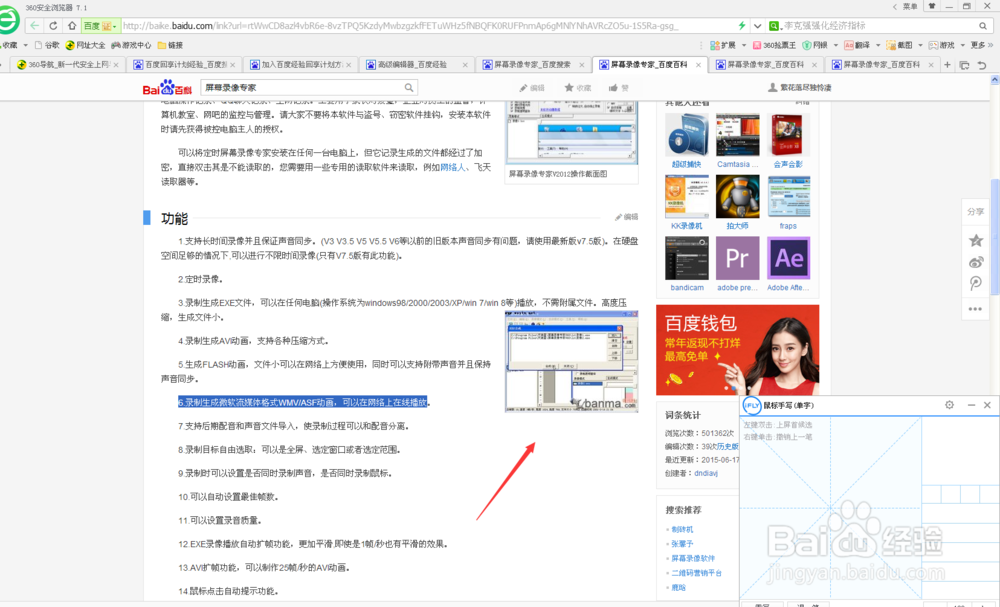Click the Baidu Baike search magnifier icon

point(409,87)
